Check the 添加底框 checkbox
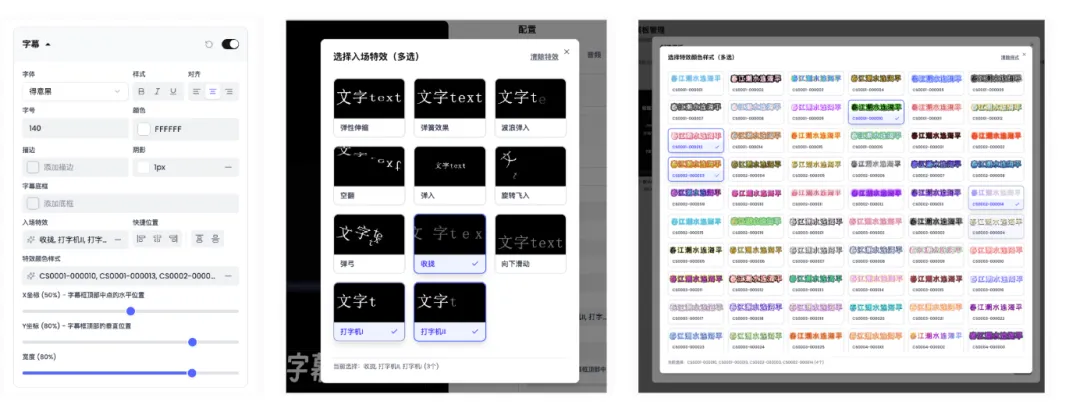 (x=32, y=204)
